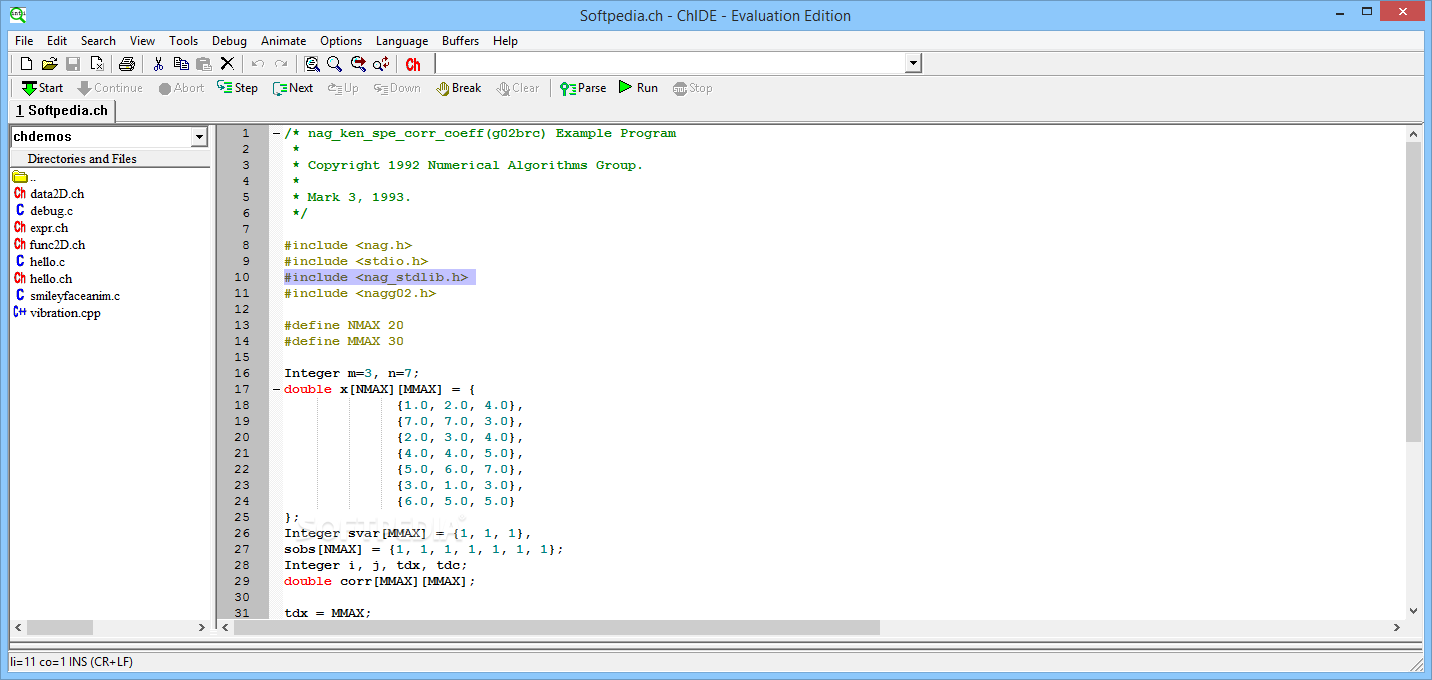The height and width of the screenshot is (680, 1432).
Task: Click the Cut scissors icon
Action: (158, 64)
